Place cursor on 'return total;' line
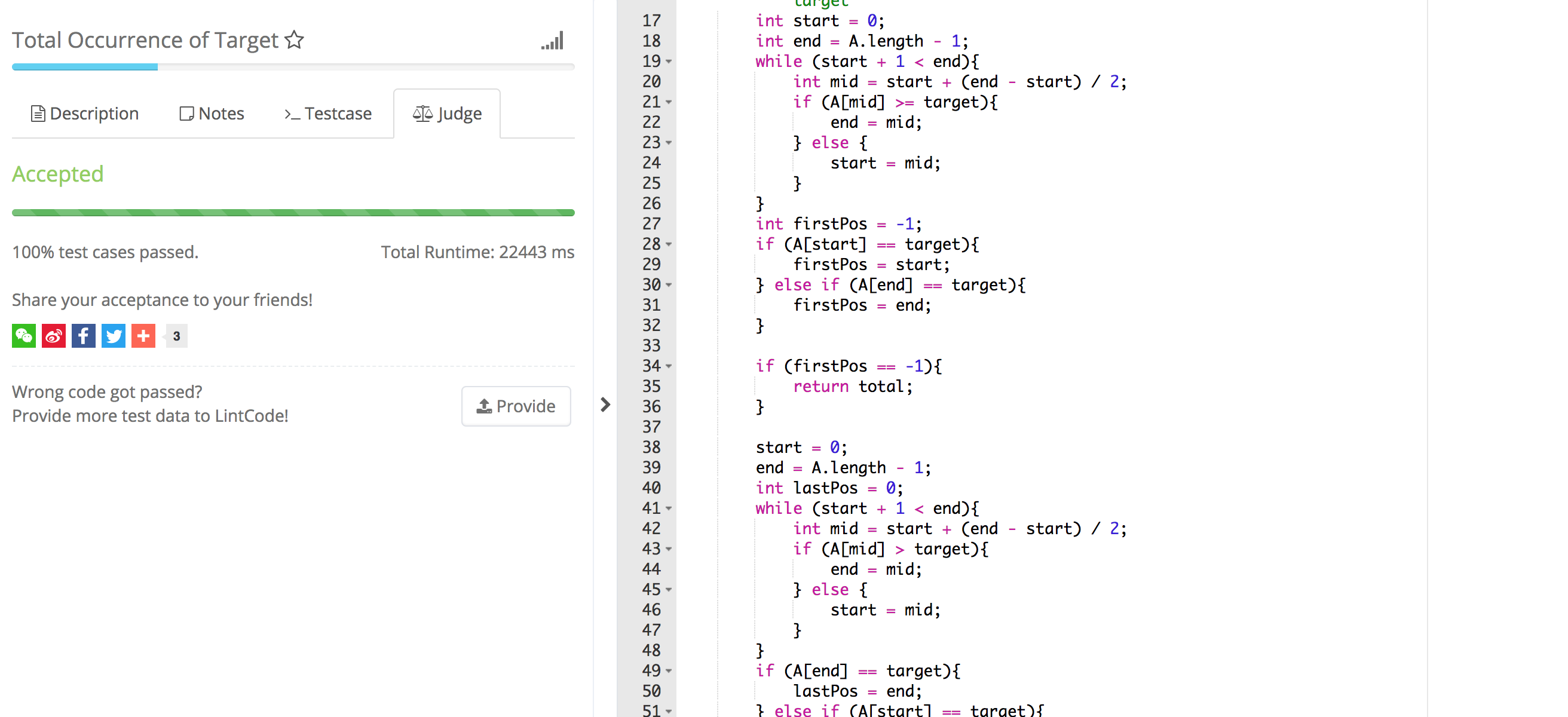1568x717 pixels. 853,387
